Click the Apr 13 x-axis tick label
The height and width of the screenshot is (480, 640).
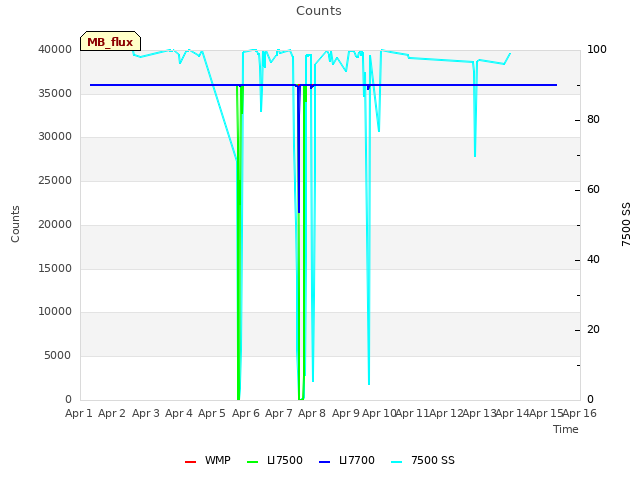point(480,413)
